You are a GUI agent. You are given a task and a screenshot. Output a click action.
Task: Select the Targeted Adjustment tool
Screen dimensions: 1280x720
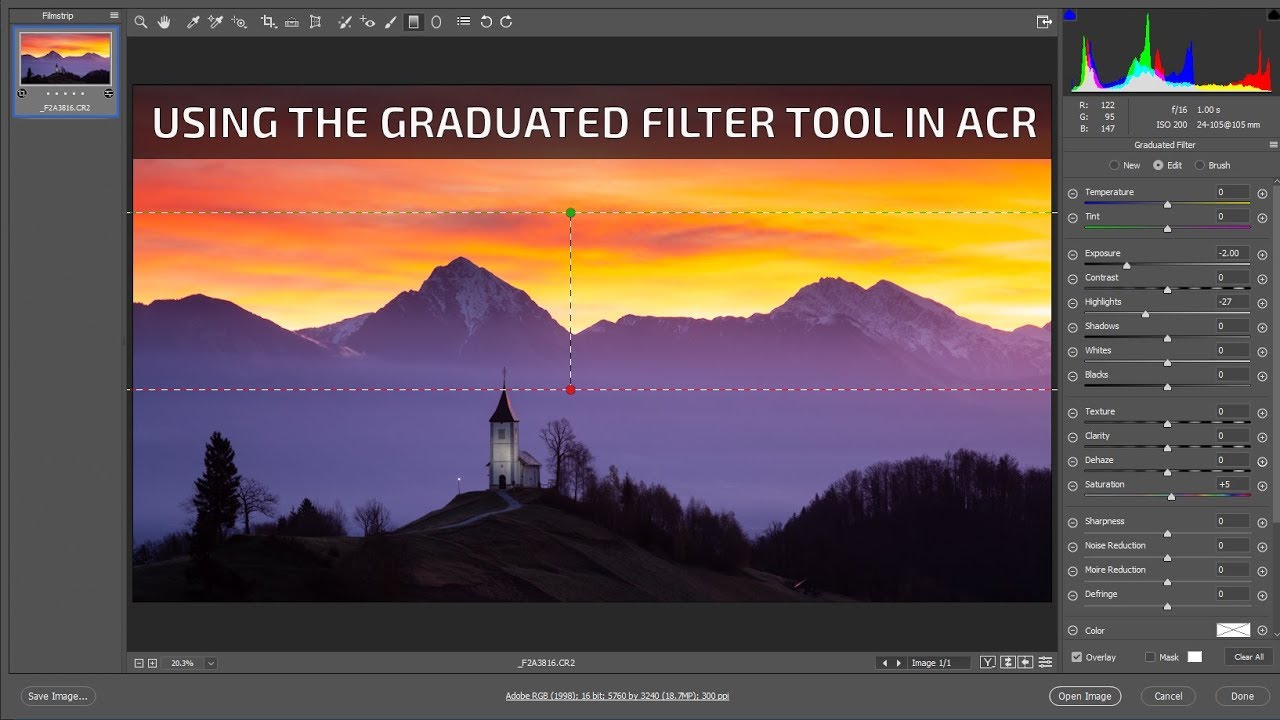click(239, 22)
